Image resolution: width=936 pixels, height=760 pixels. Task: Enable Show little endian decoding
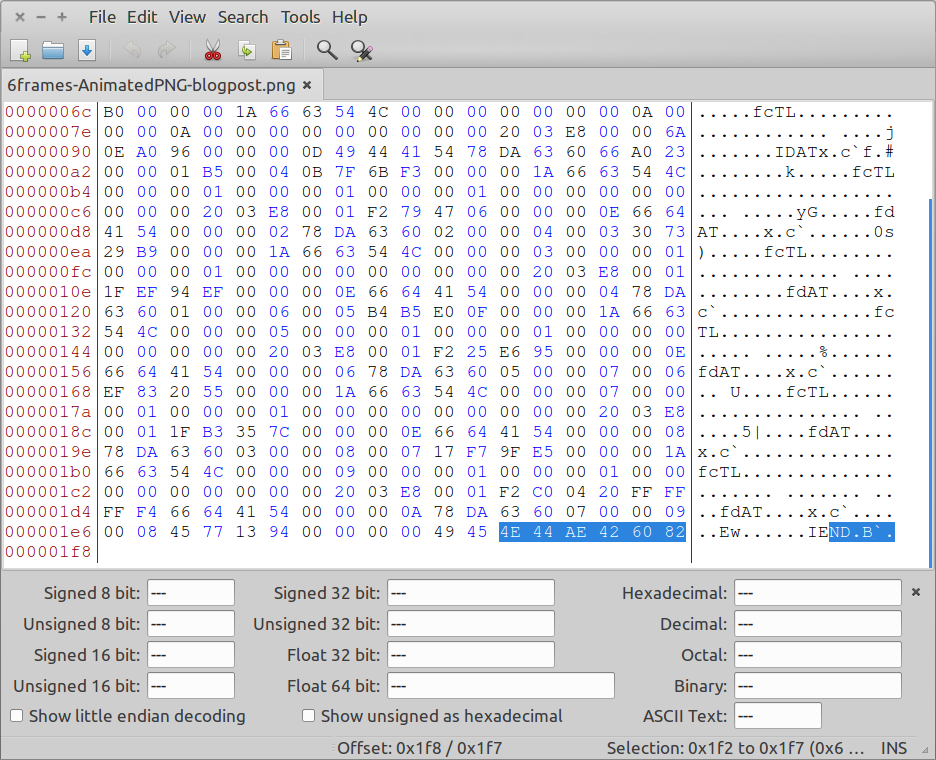(17, 716)
